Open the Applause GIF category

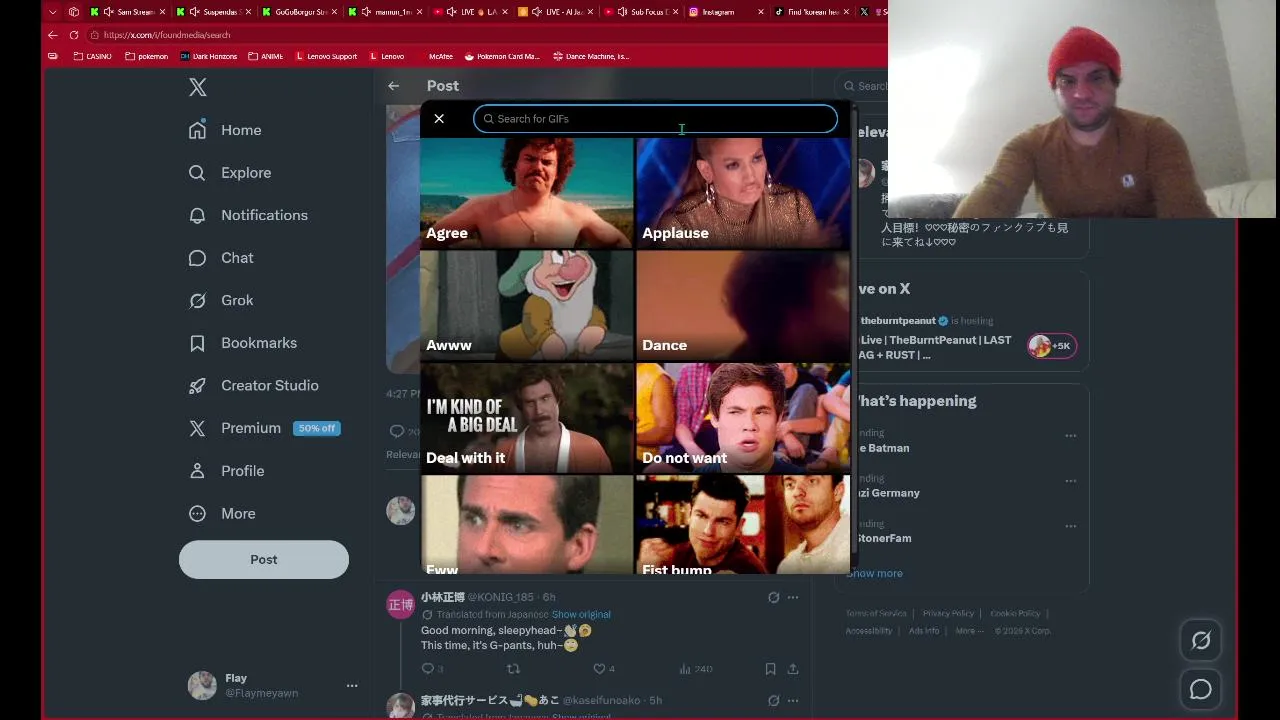[743, 192]
